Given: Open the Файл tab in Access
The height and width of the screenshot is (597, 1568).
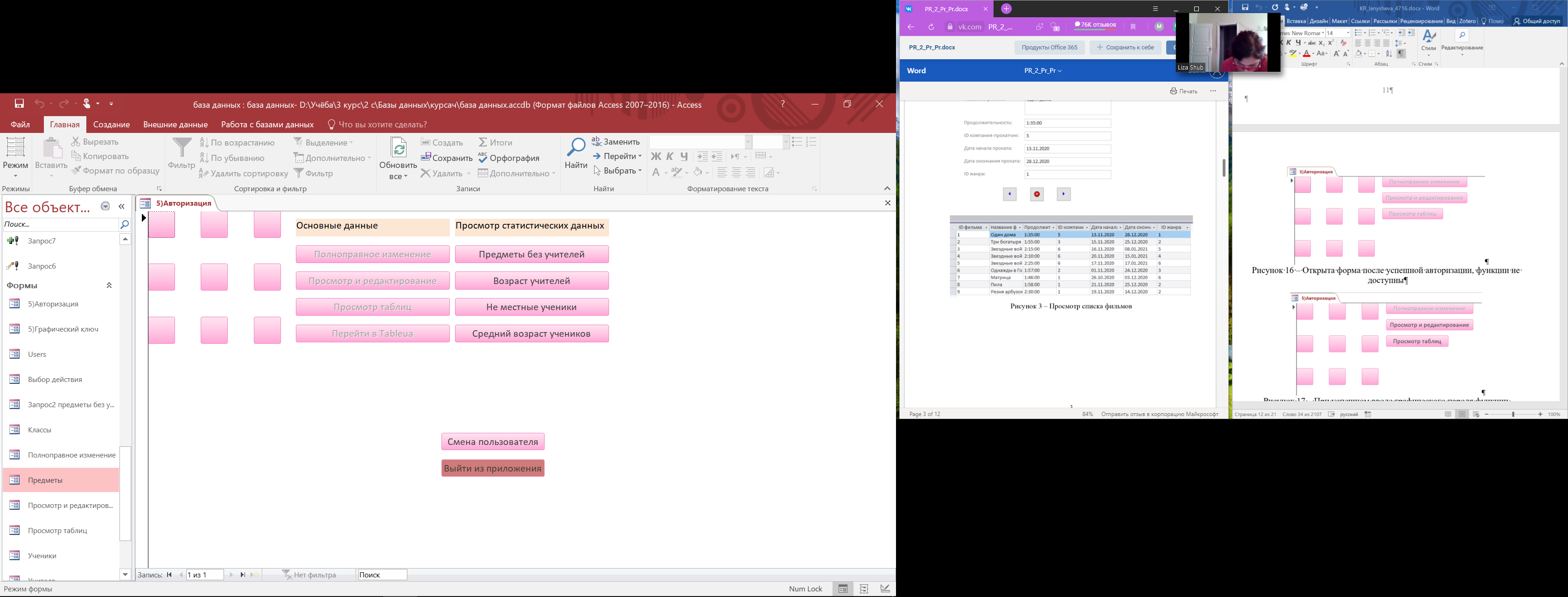Looking at the screenshot, I should coord(20,124).
